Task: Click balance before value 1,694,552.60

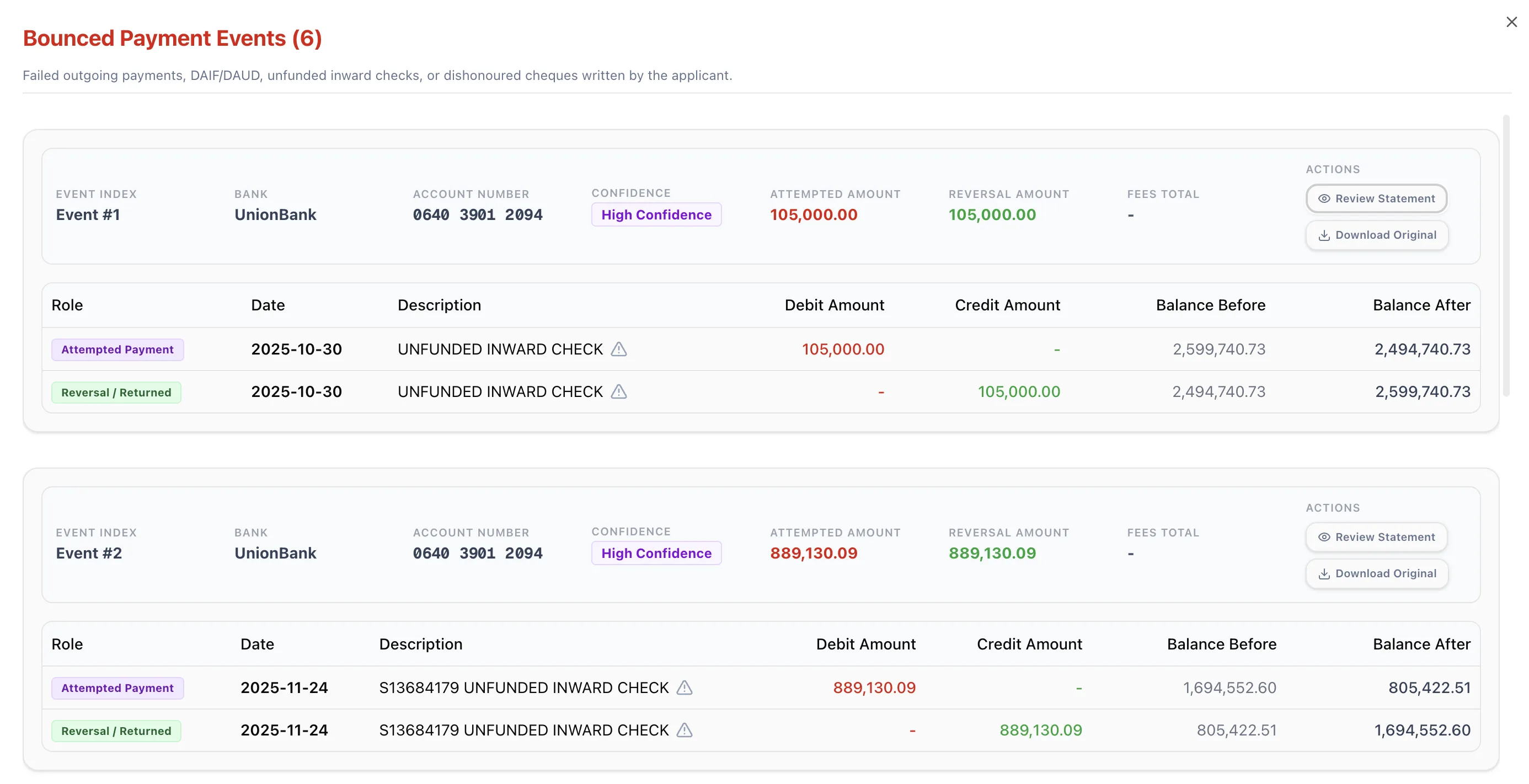Action: (1229, 688)
